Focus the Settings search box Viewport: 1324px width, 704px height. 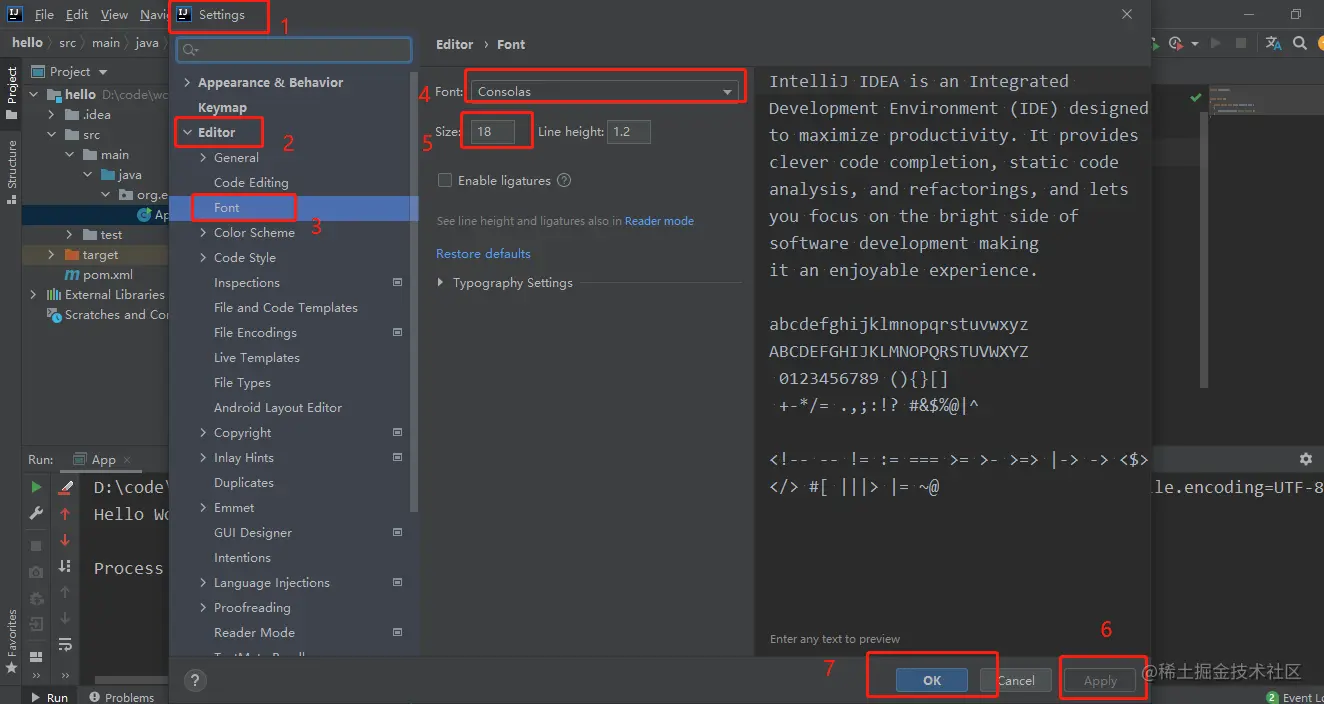point(294,49)
